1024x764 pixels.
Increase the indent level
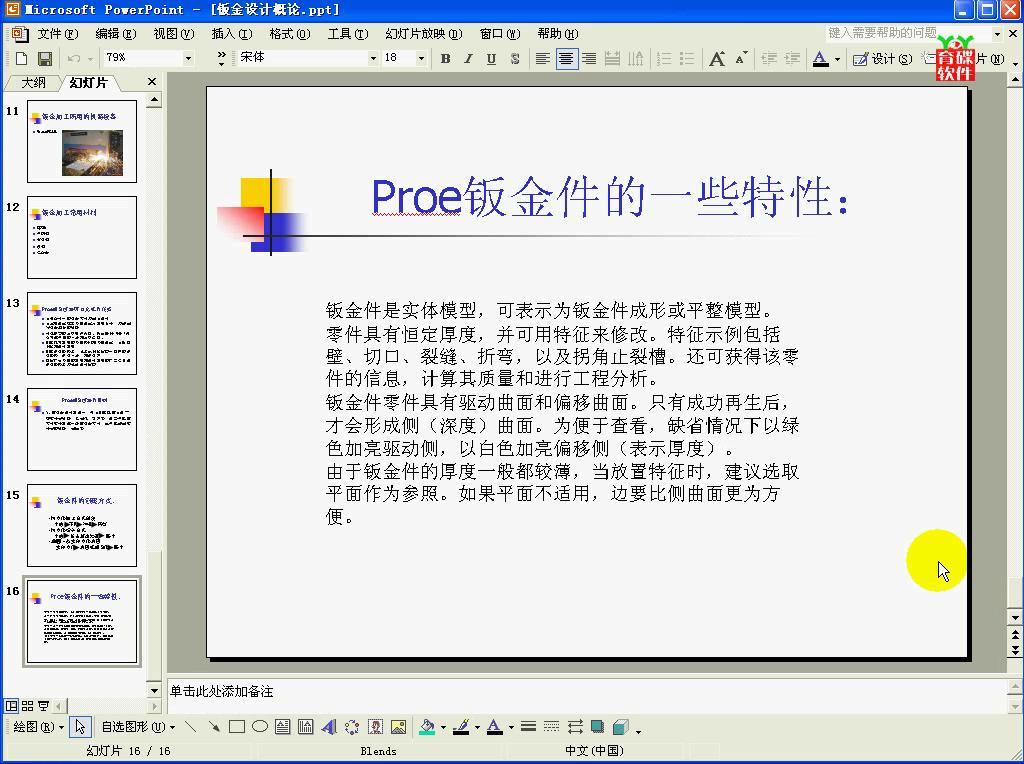pos(792,58)
